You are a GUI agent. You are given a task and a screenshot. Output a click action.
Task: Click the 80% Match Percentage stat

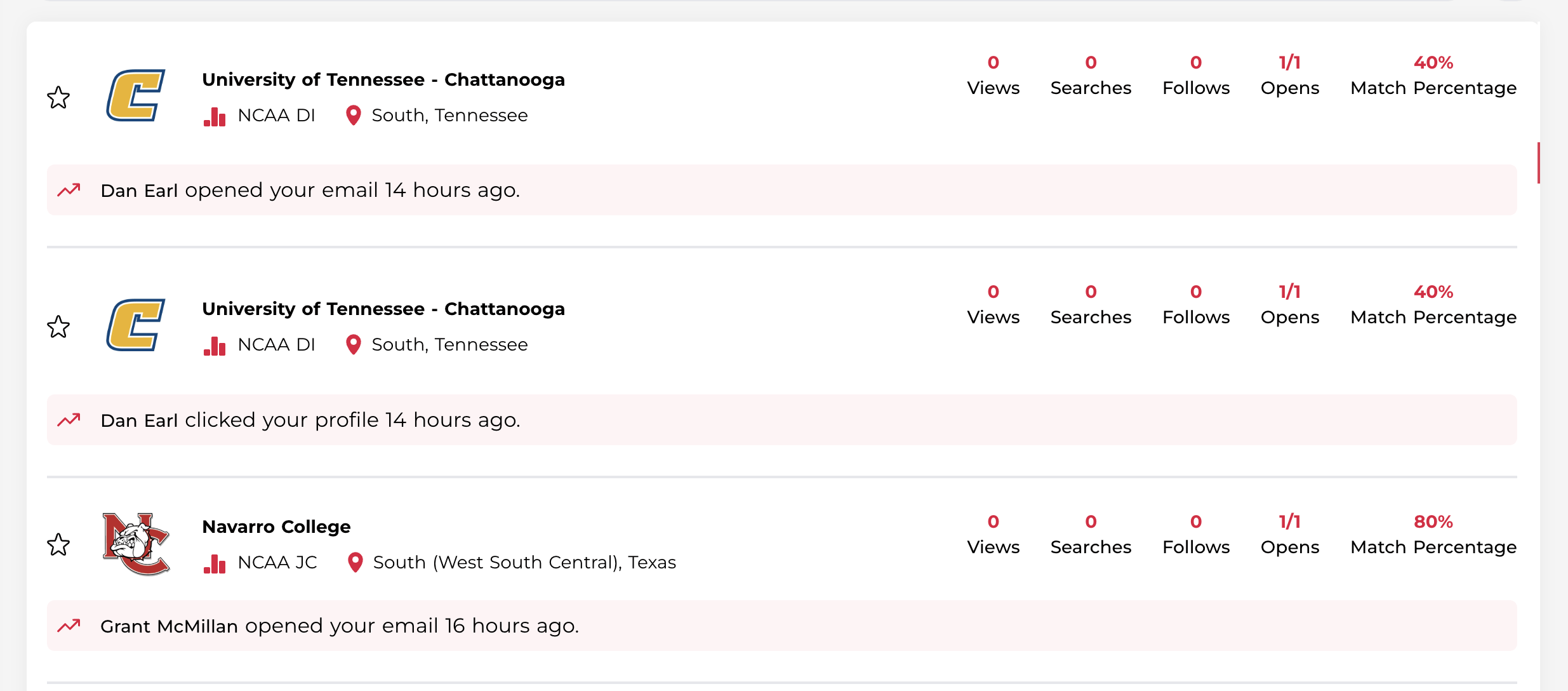(x=1433, y=533)
